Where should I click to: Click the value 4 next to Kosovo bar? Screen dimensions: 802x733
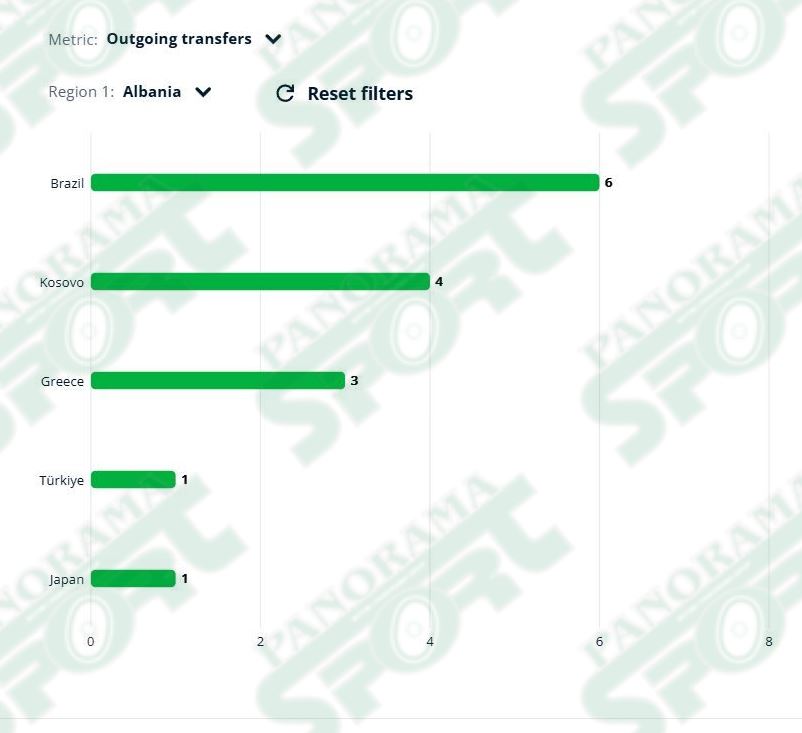pos(439,282)
